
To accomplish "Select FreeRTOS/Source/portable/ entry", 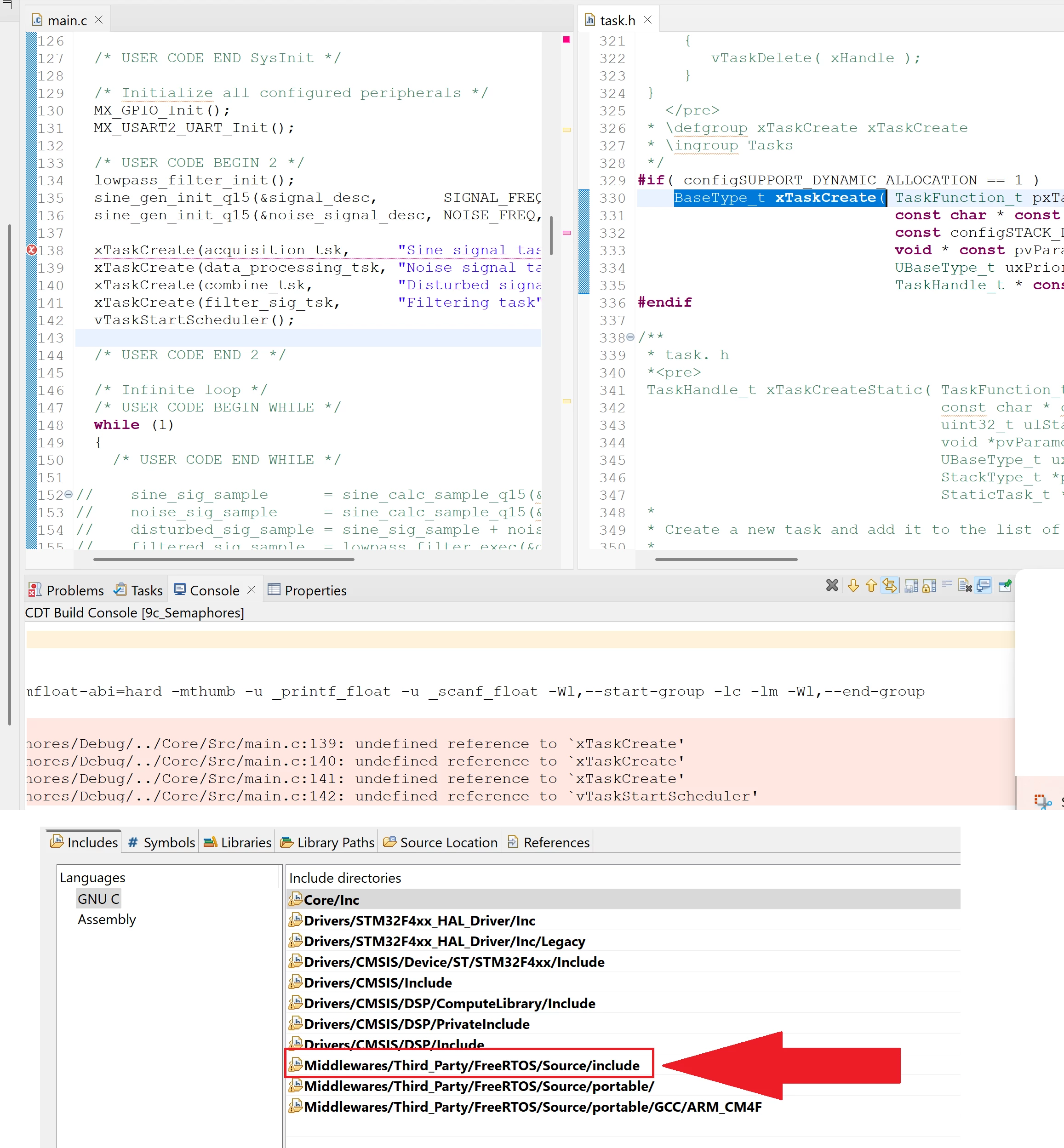I will click(x=624, y=1086).
